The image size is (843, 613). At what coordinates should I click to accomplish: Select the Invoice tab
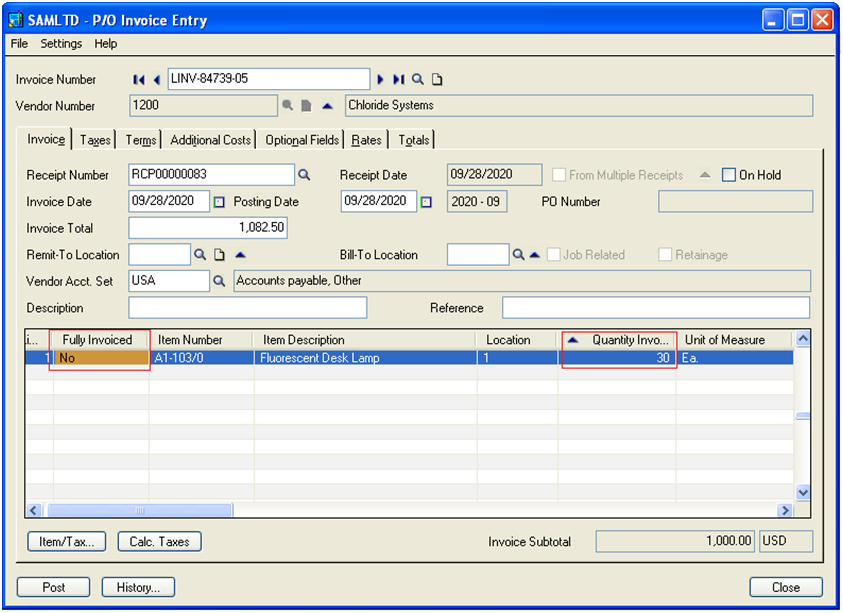pyautogui.click(x=46, y=139)
